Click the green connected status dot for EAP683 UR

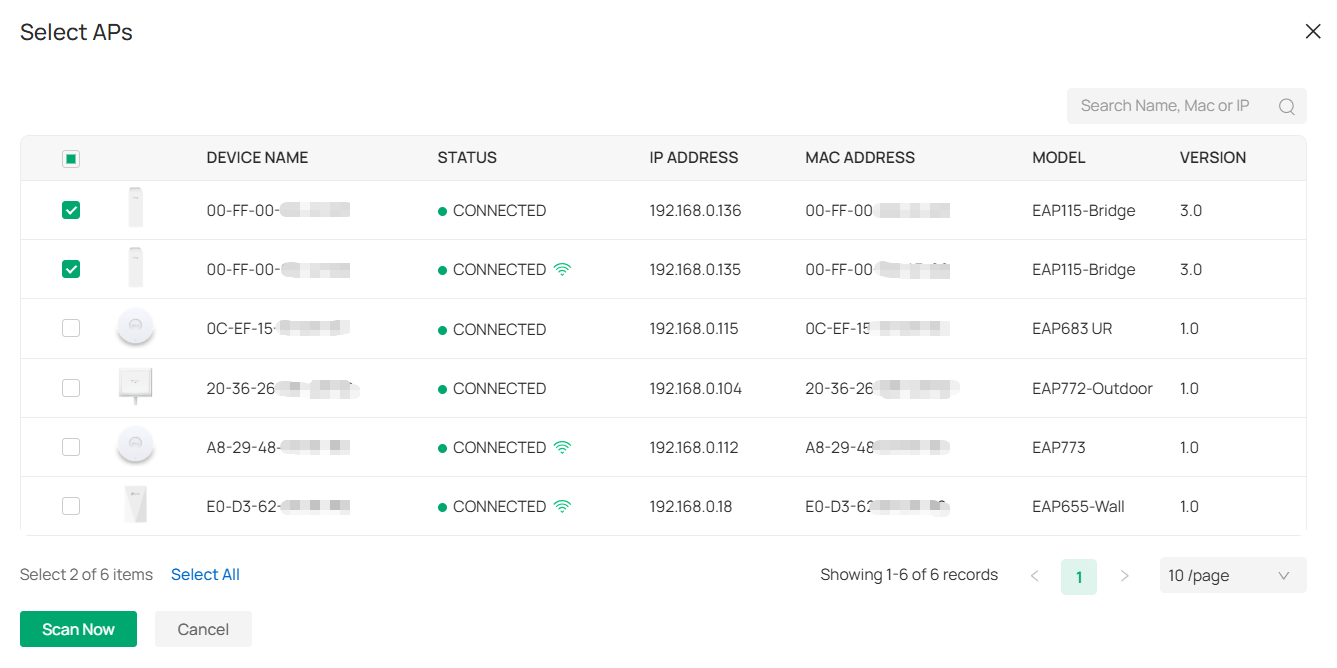(x=443, y=328)
